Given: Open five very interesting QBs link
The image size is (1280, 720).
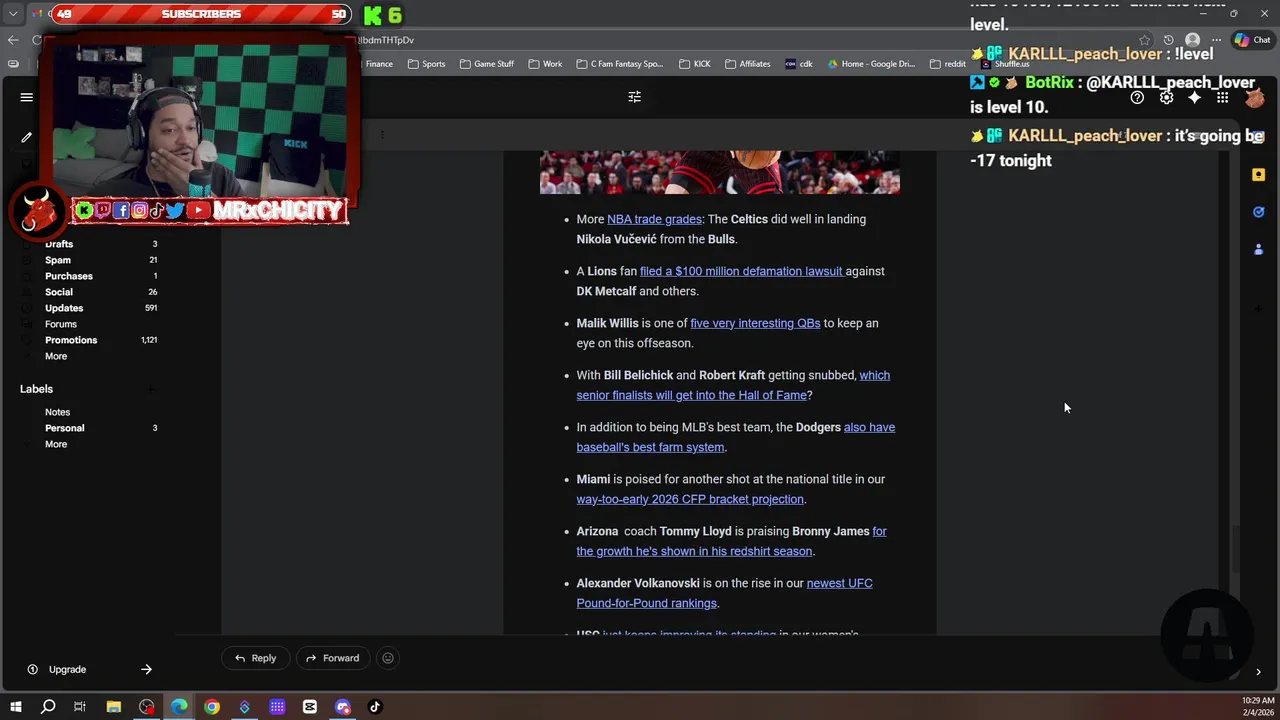Looking at the screenshot, I should (x=755, y=323).
